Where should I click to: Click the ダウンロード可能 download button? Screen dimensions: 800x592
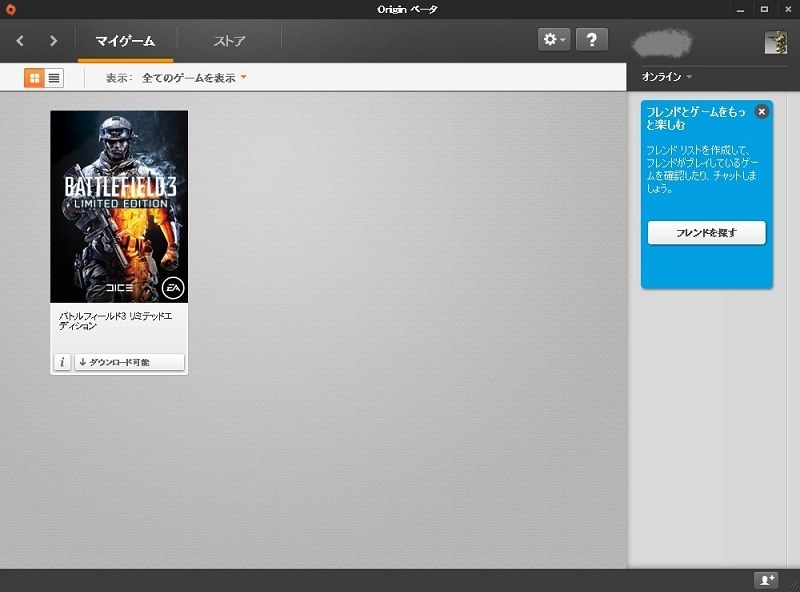(130, 362)
